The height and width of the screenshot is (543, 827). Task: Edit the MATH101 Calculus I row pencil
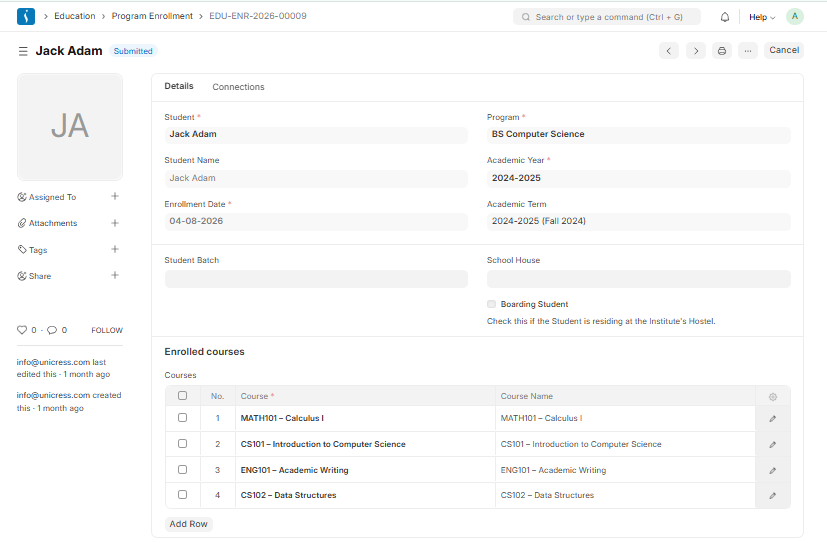[773, 419]
